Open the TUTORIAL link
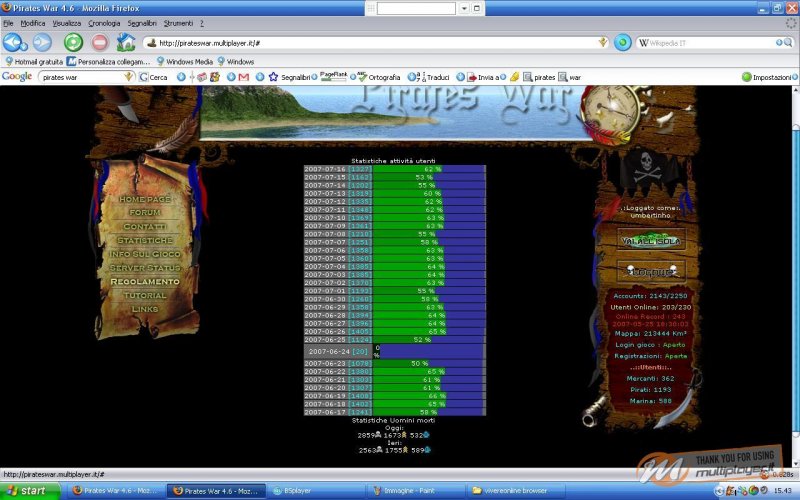The image size is (800, 500). coord(145,295)
